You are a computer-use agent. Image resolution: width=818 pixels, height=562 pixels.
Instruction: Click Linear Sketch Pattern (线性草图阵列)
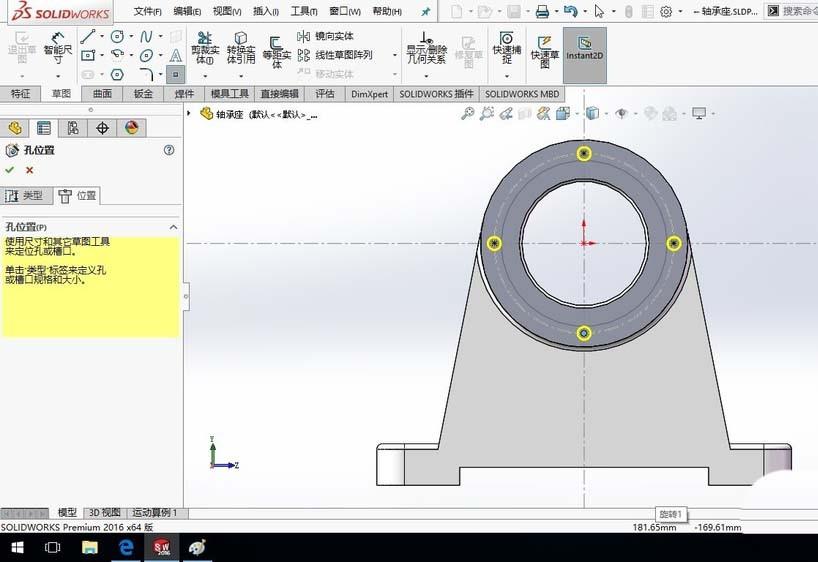coord(335,55)
